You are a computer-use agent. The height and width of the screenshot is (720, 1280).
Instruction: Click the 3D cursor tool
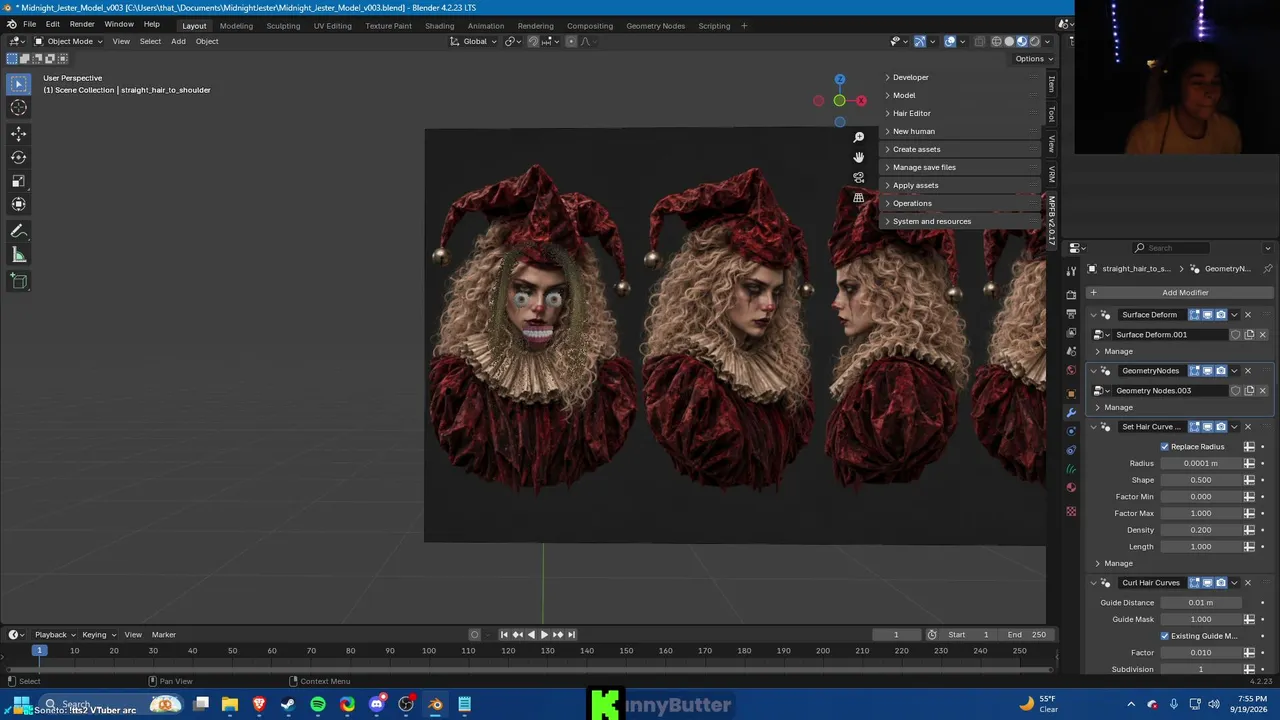[x=18, y=107]
